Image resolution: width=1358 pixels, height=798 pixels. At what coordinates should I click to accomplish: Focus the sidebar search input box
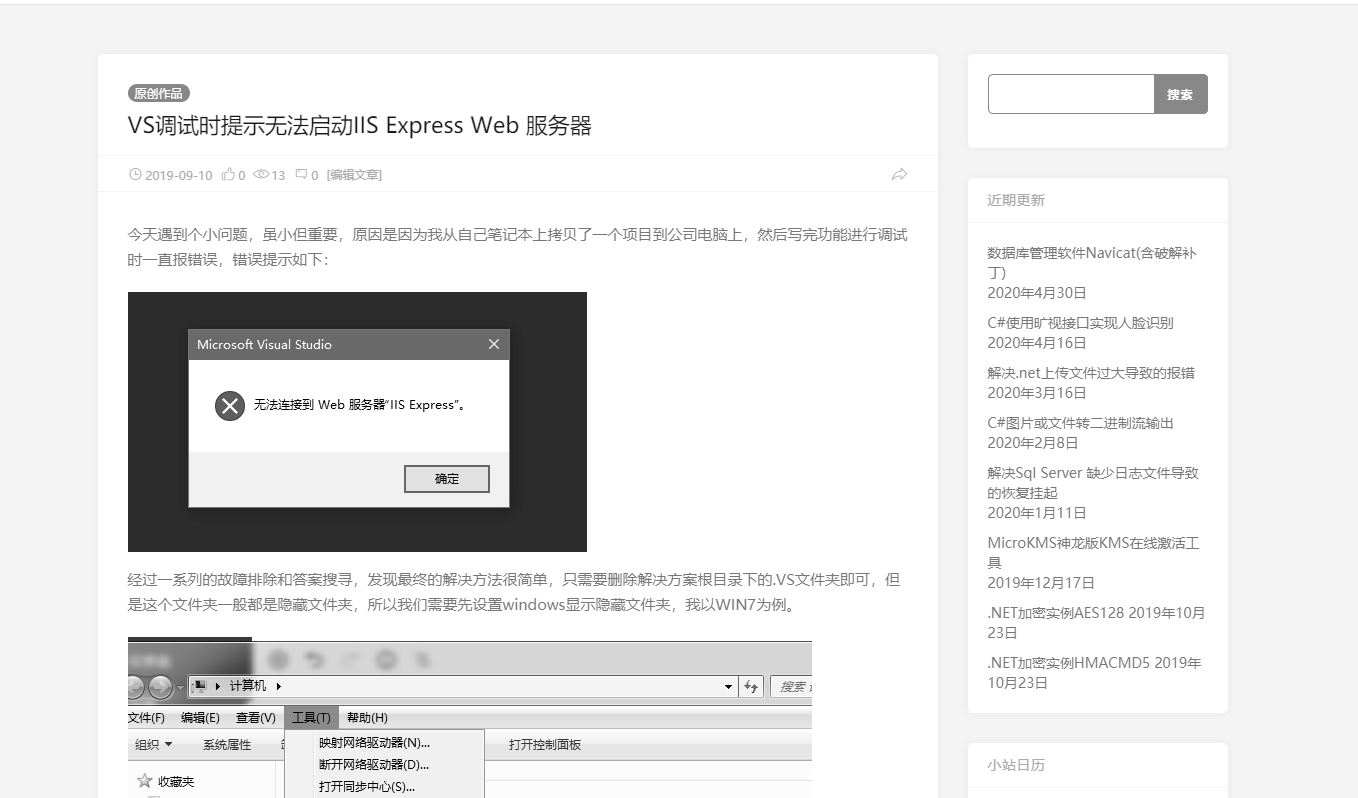click(x=1071, y=94)
